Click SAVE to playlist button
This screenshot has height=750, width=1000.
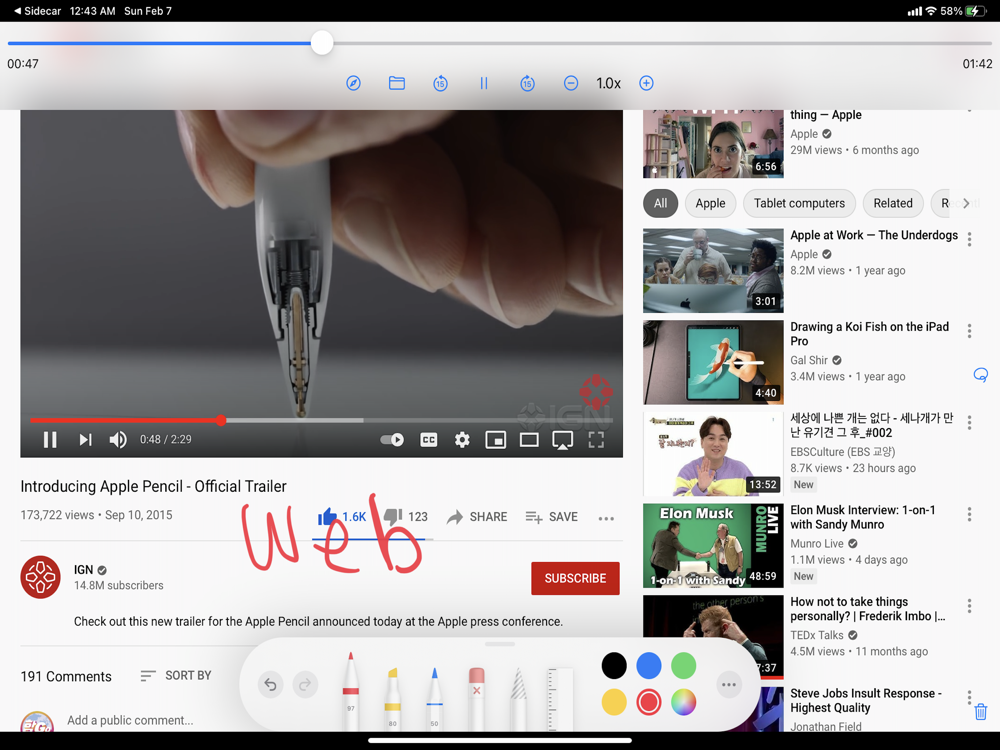tap(552, 517)
